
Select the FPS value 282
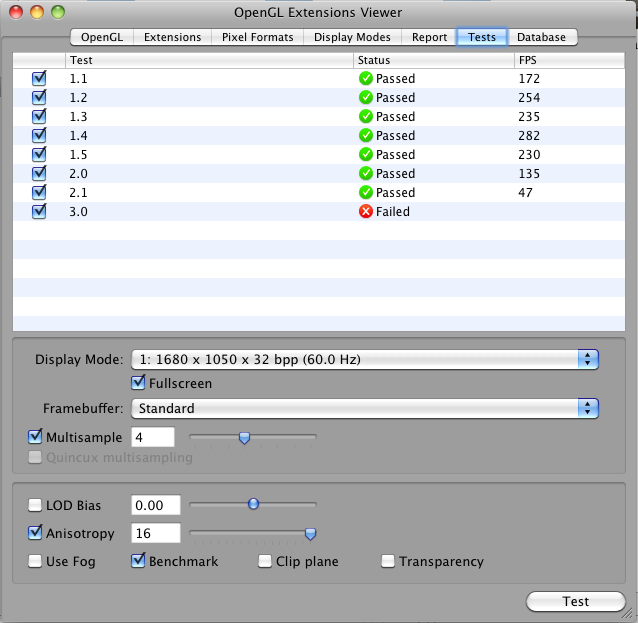pos(529,135)
